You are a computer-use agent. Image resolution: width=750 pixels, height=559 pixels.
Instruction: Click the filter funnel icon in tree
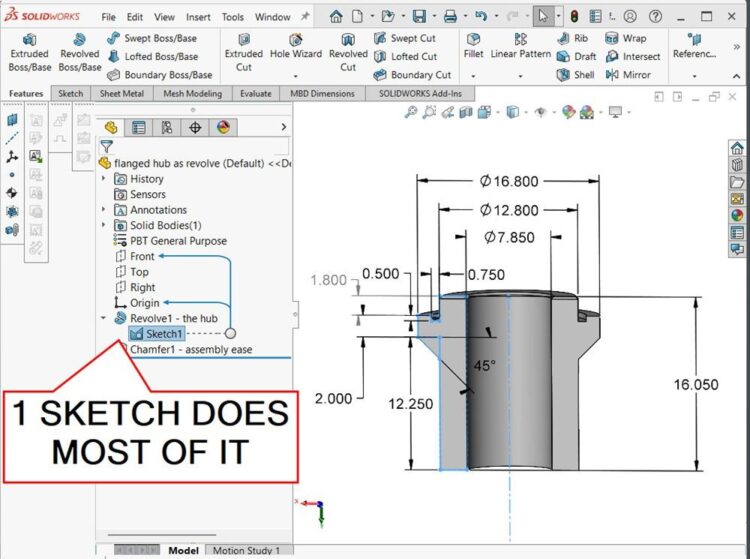pyautogui.click(x=107, y=146)
